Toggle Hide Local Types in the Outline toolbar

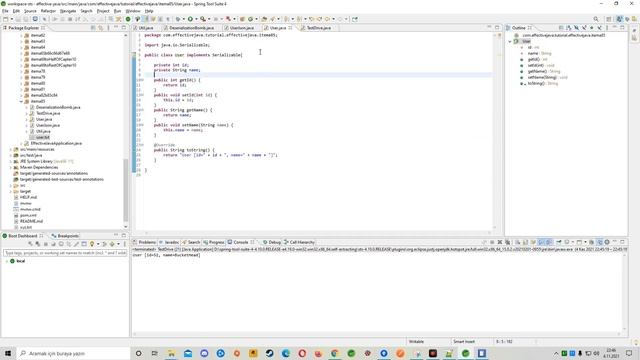(x=599, y=28)
